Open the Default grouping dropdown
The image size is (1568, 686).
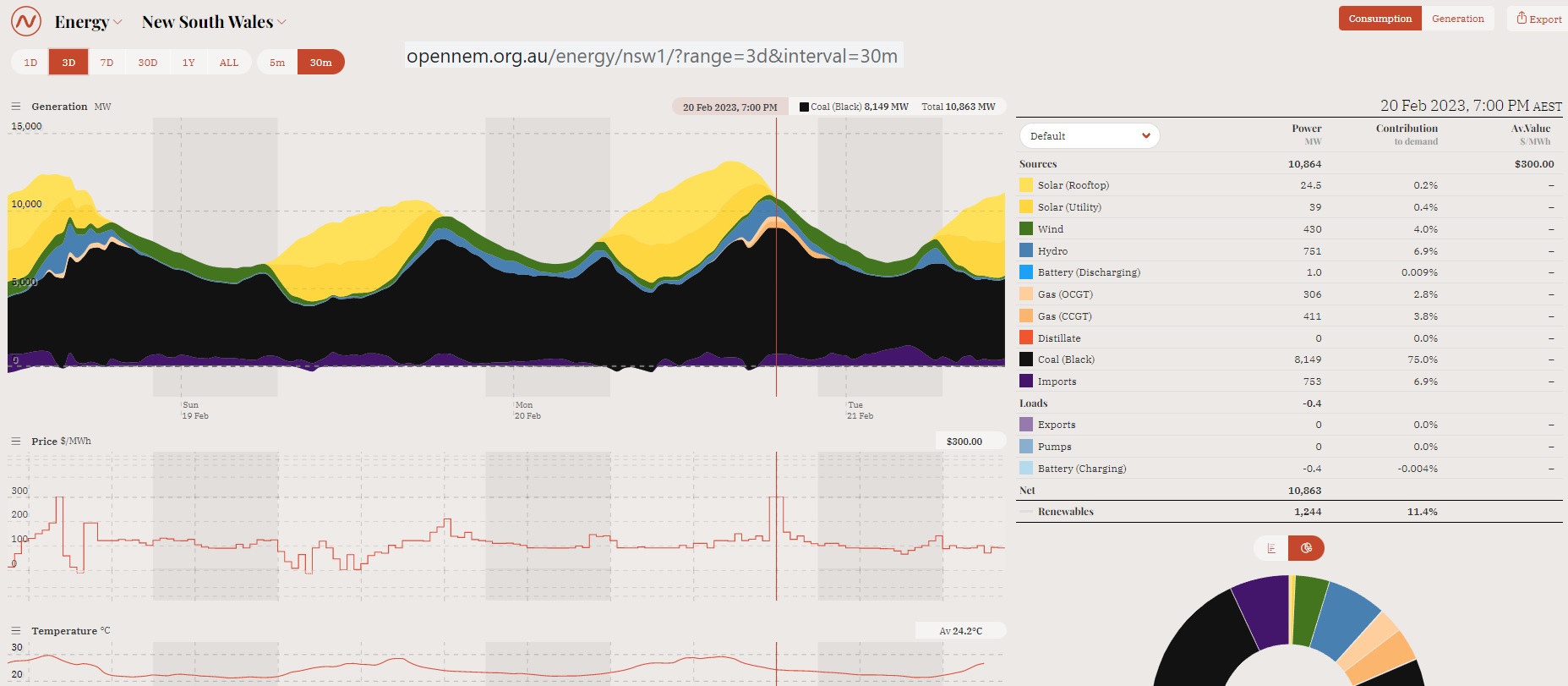(1090, 136)
